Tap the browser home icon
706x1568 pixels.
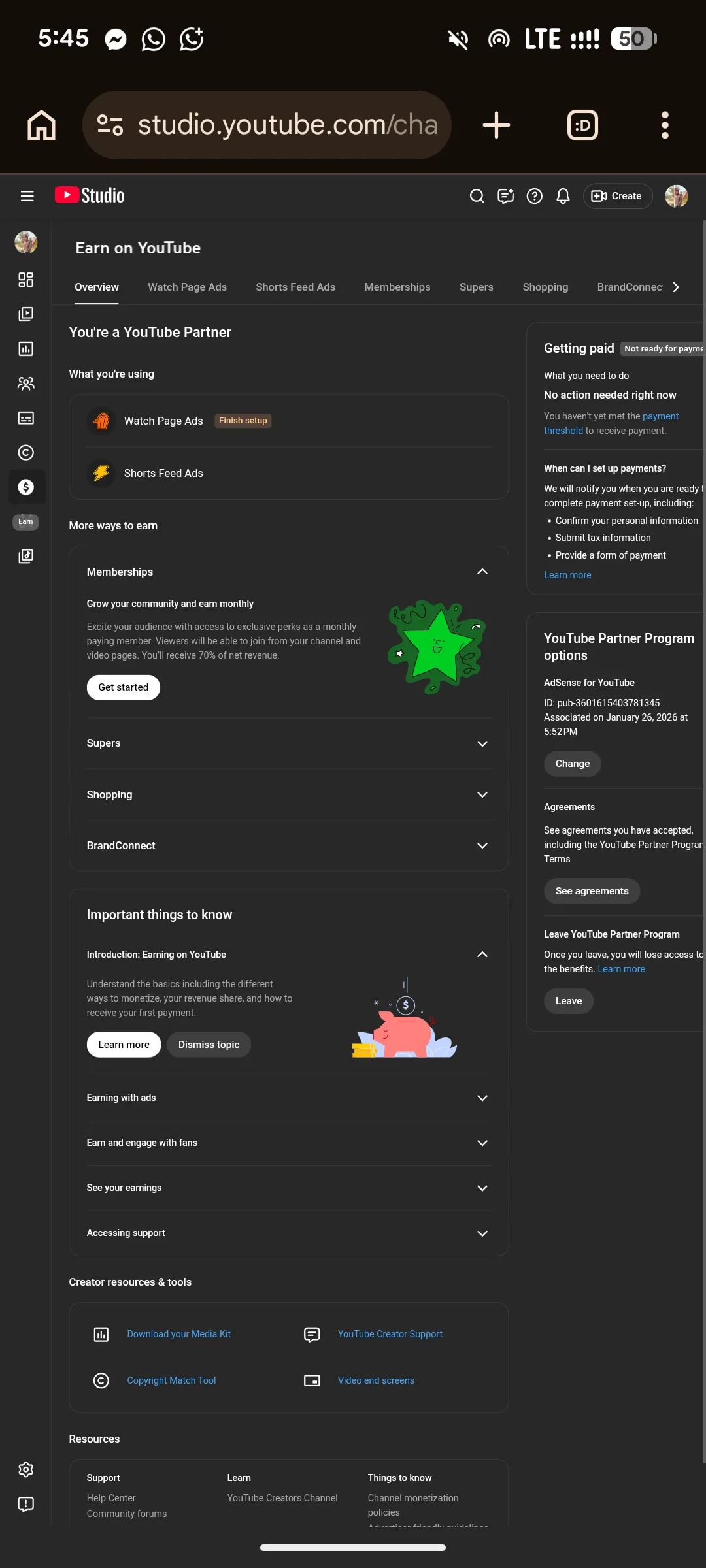click(x=41, y=125)
